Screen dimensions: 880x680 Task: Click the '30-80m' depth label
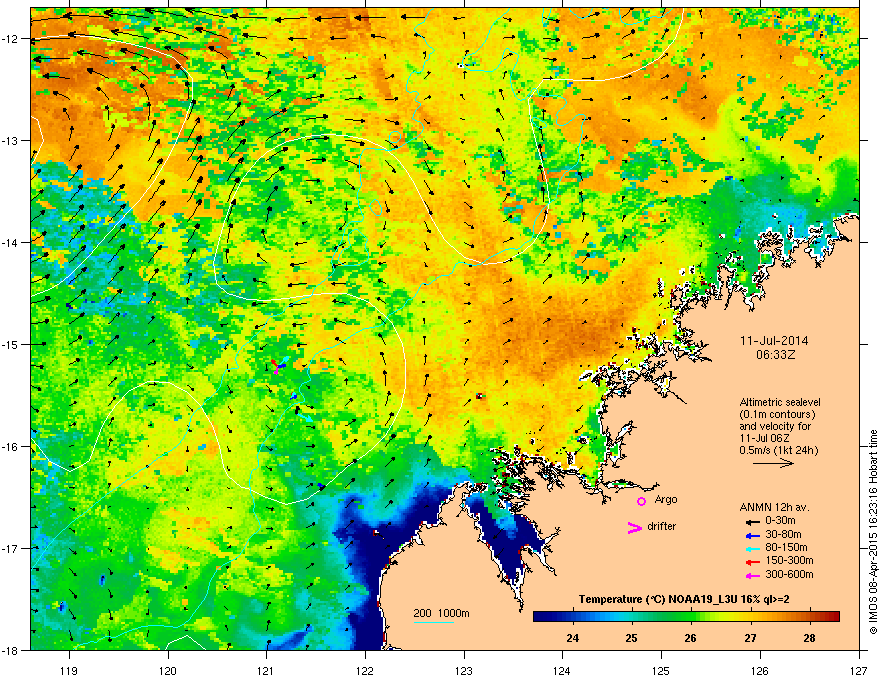pyautogui.click(x=783, y=534)
